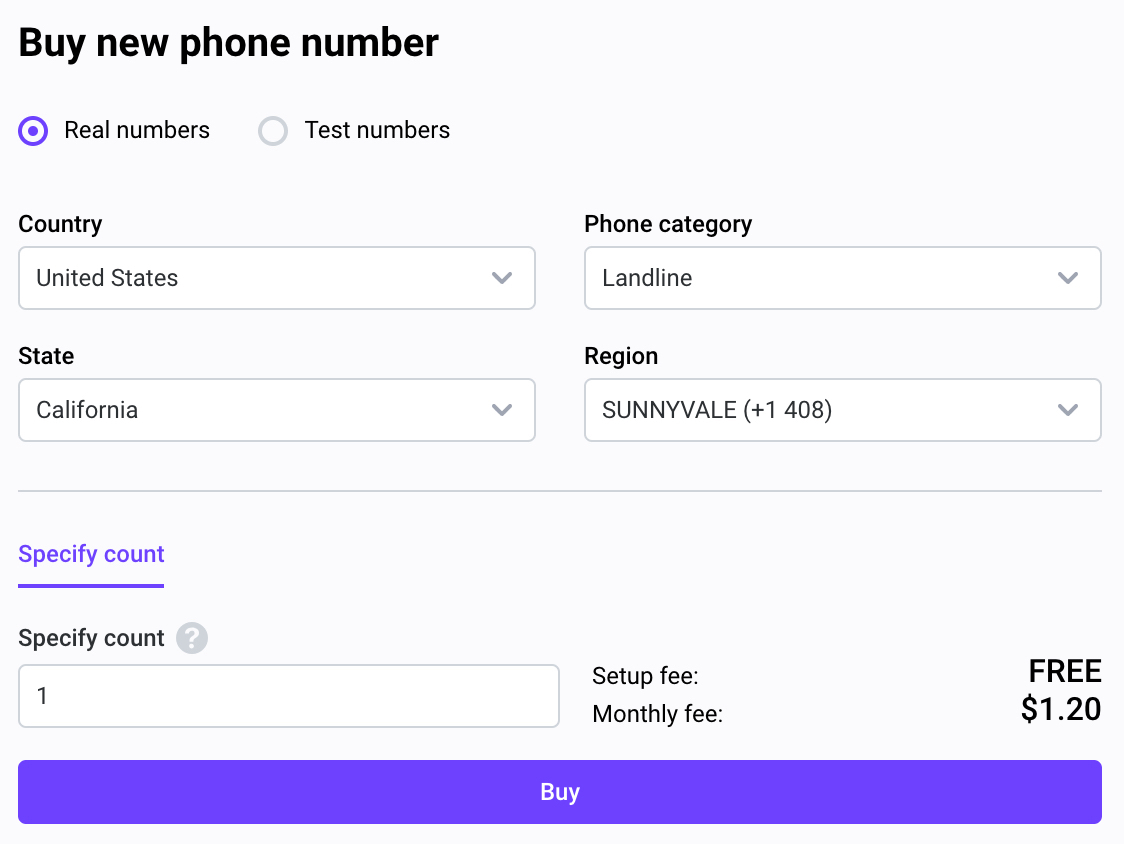This screenshot has height=844, width=1124.
Task: Select the Real numbers radio button
Action: tap(33, 131)
